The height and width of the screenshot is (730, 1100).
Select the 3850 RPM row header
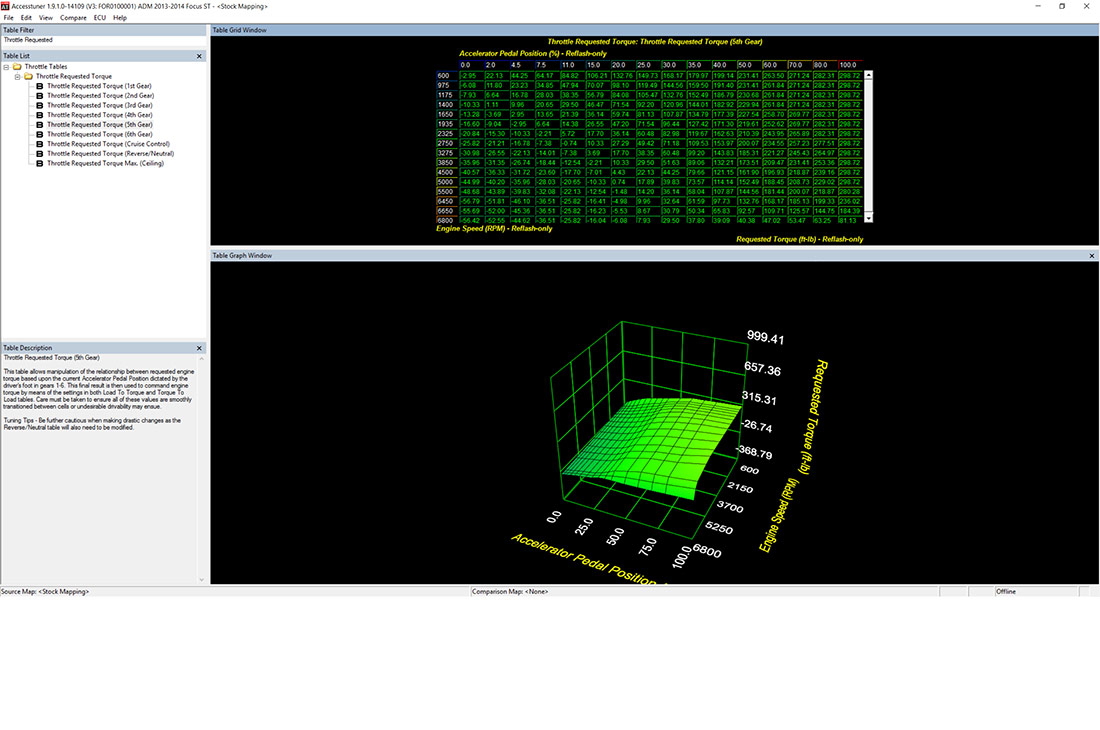447,163
